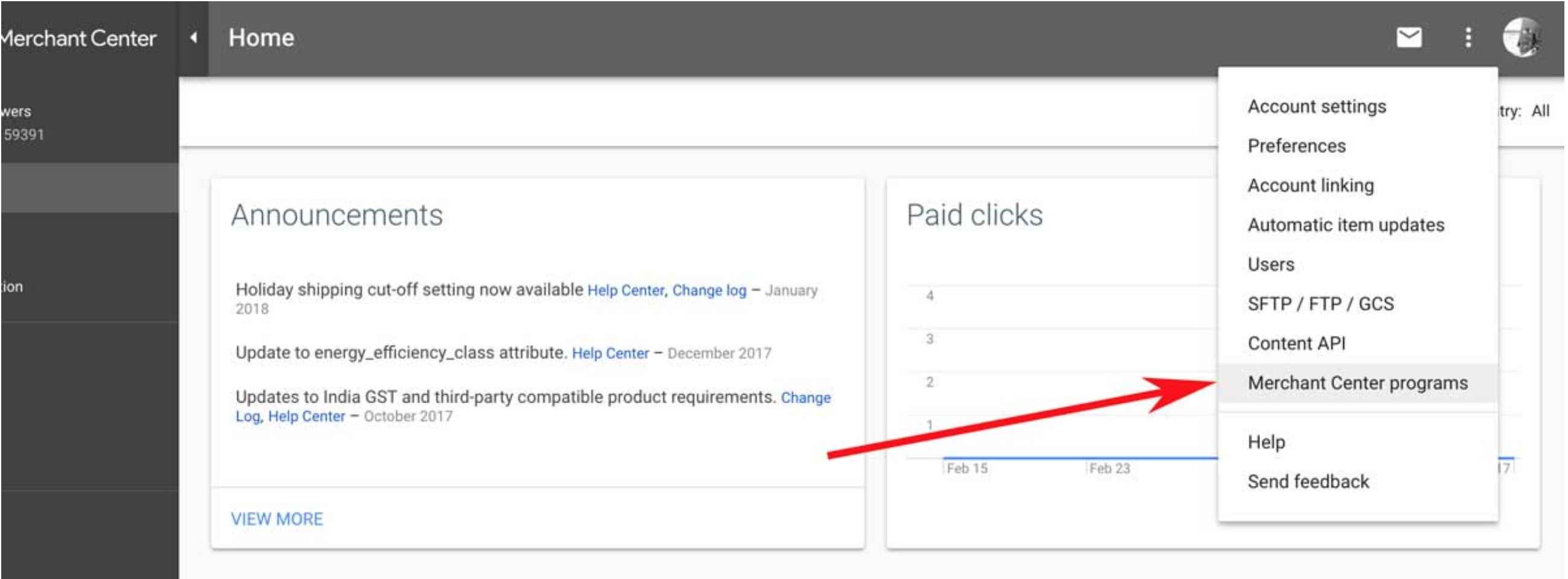Click the Announcements card heading
The image size is (1568, 579).
336,216
